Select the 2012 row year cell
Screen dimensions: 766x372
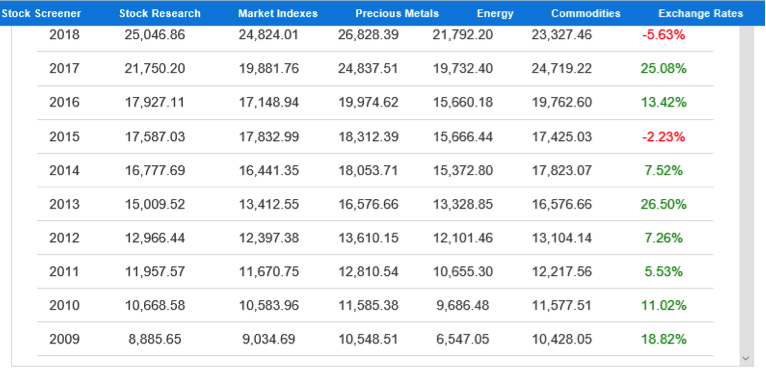click(x=64, y=238)
